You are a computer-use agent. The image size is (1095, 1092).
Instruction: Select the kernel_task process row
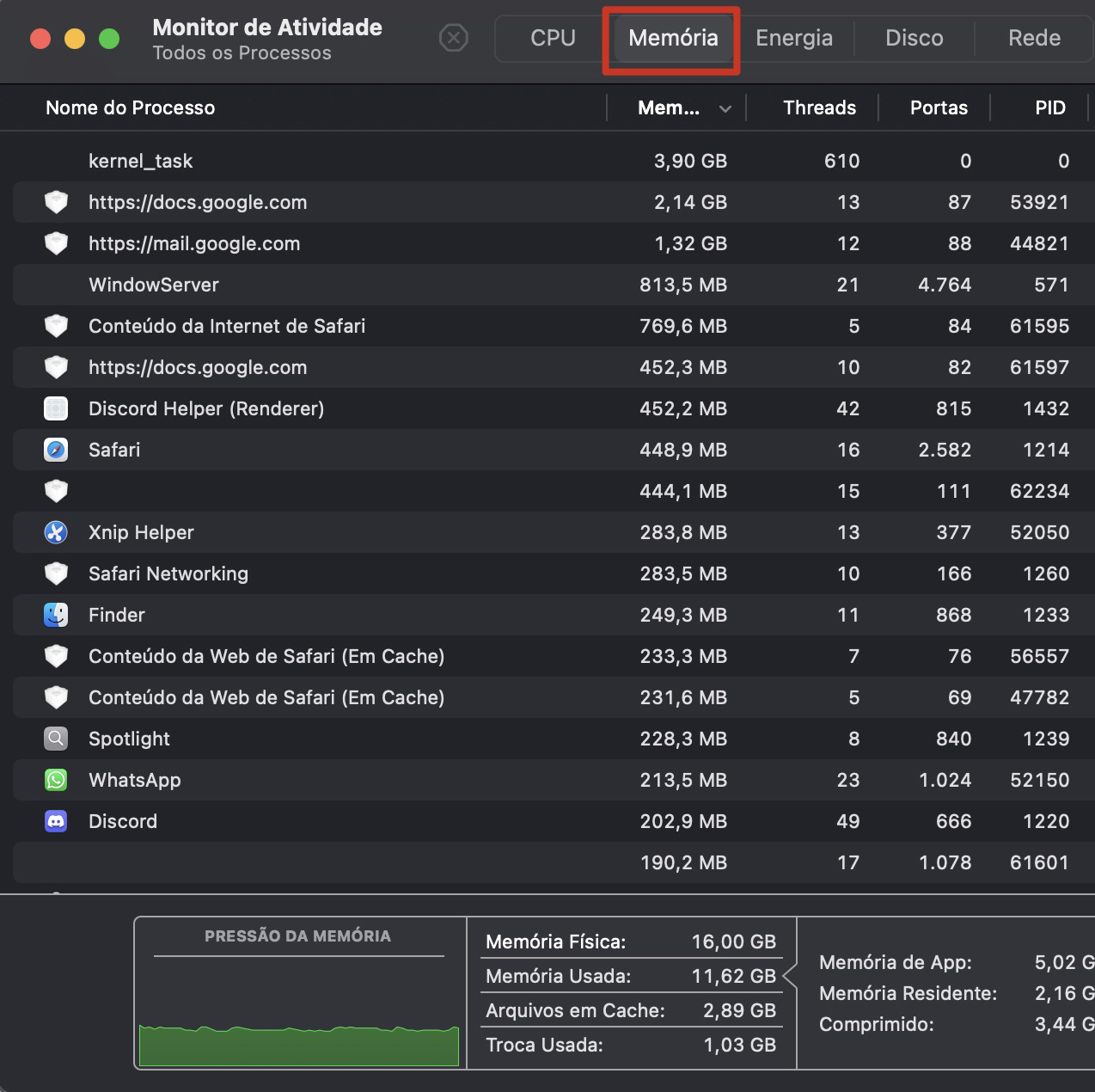point(344,161)
